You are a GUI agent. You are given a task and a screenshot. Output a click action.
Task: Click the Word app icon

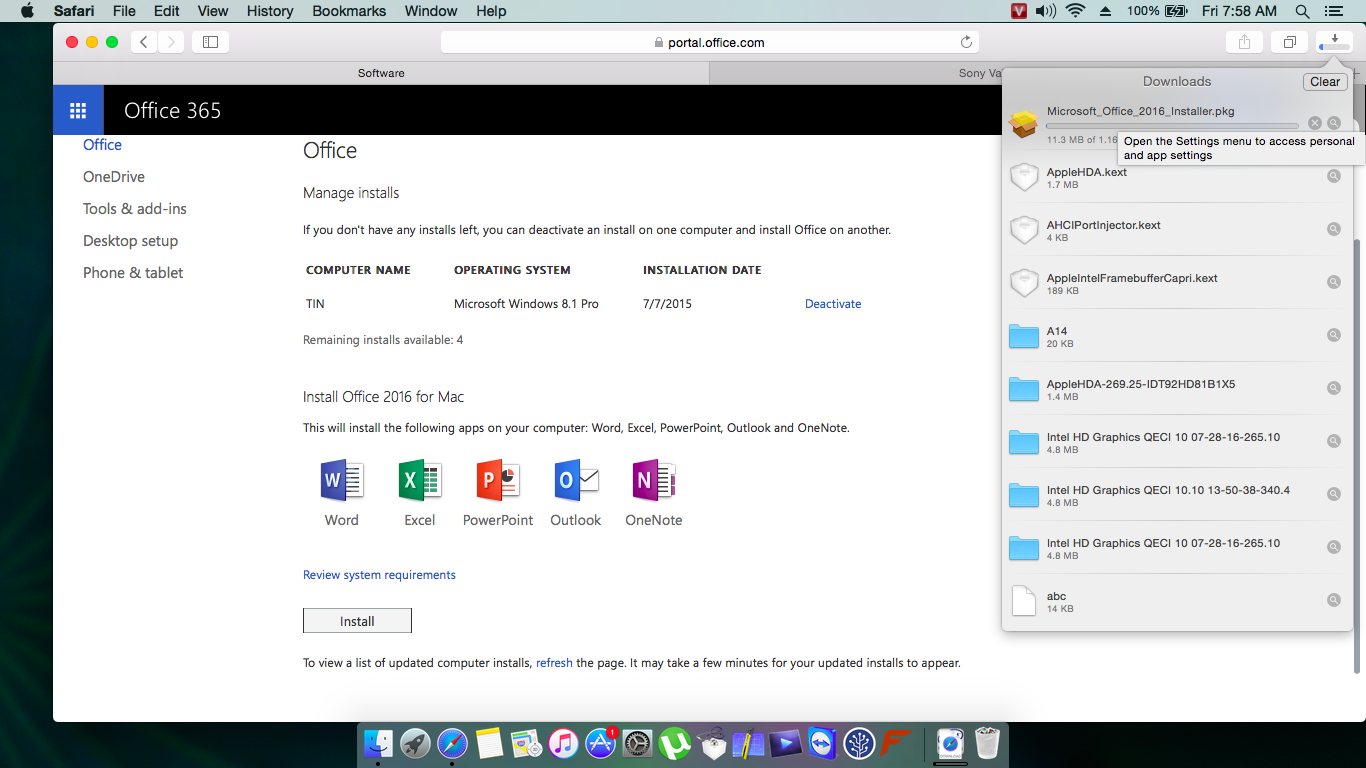click(341, 481)
